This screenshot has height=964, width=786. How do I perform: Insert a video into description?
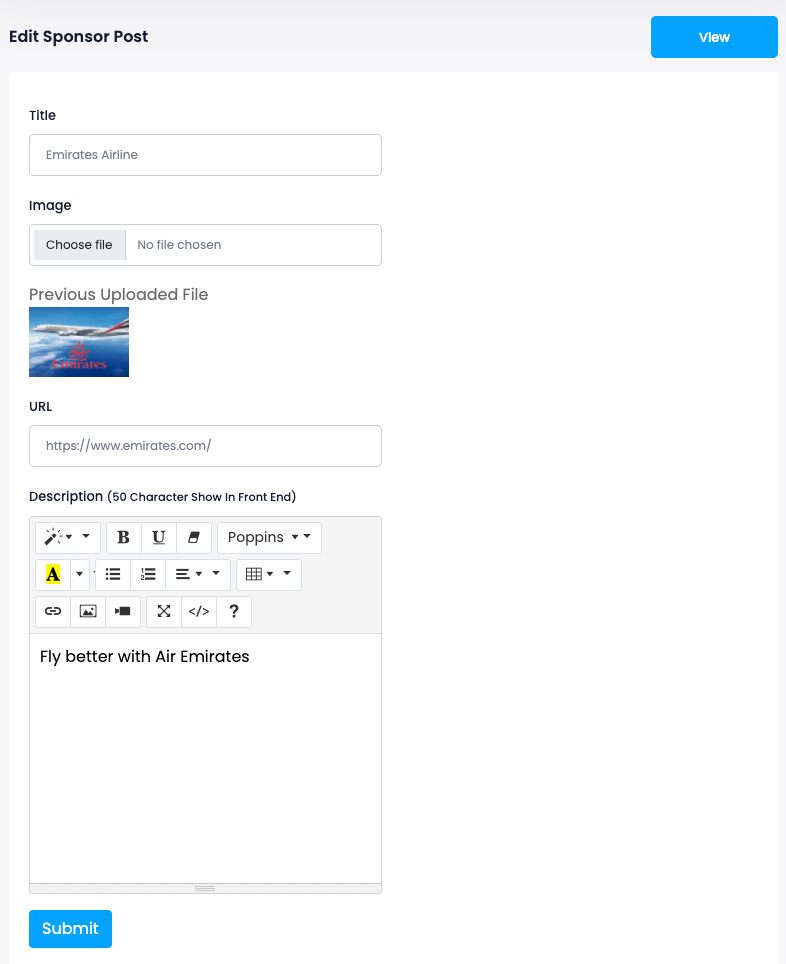click(x=123, y=612)
